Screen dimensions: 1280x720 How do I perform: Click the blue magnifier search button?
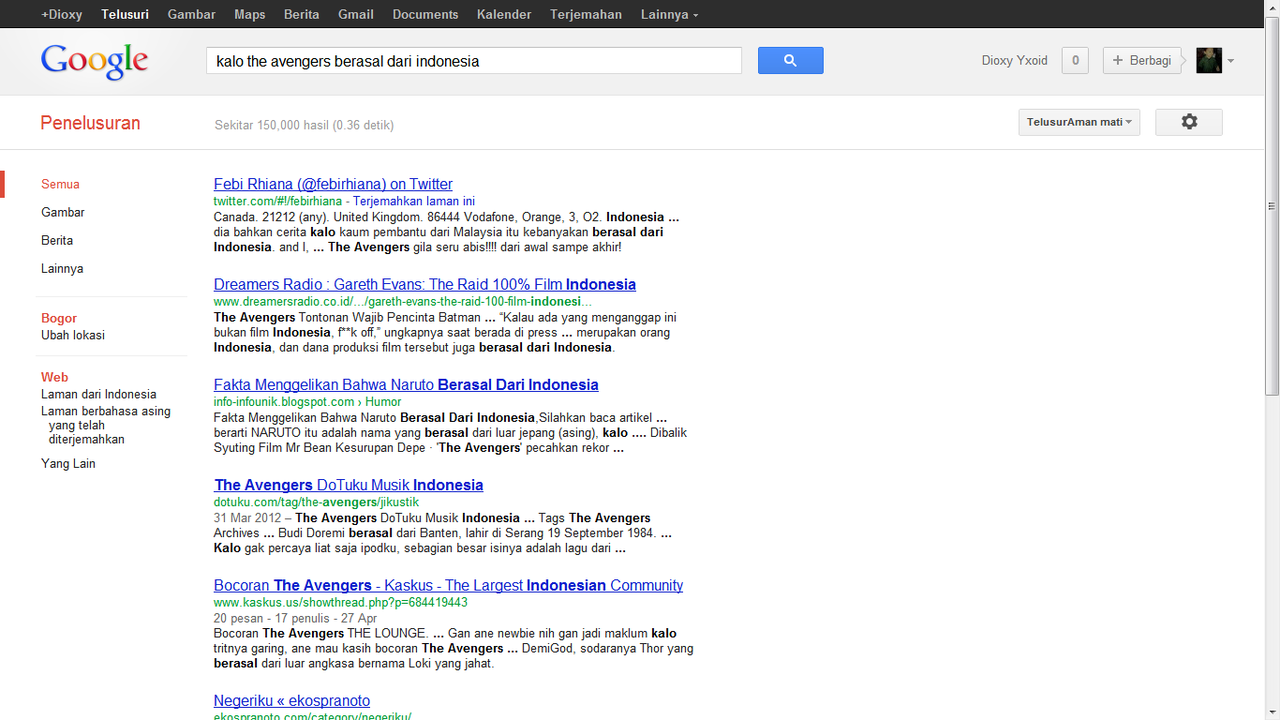tap(790, 60)
